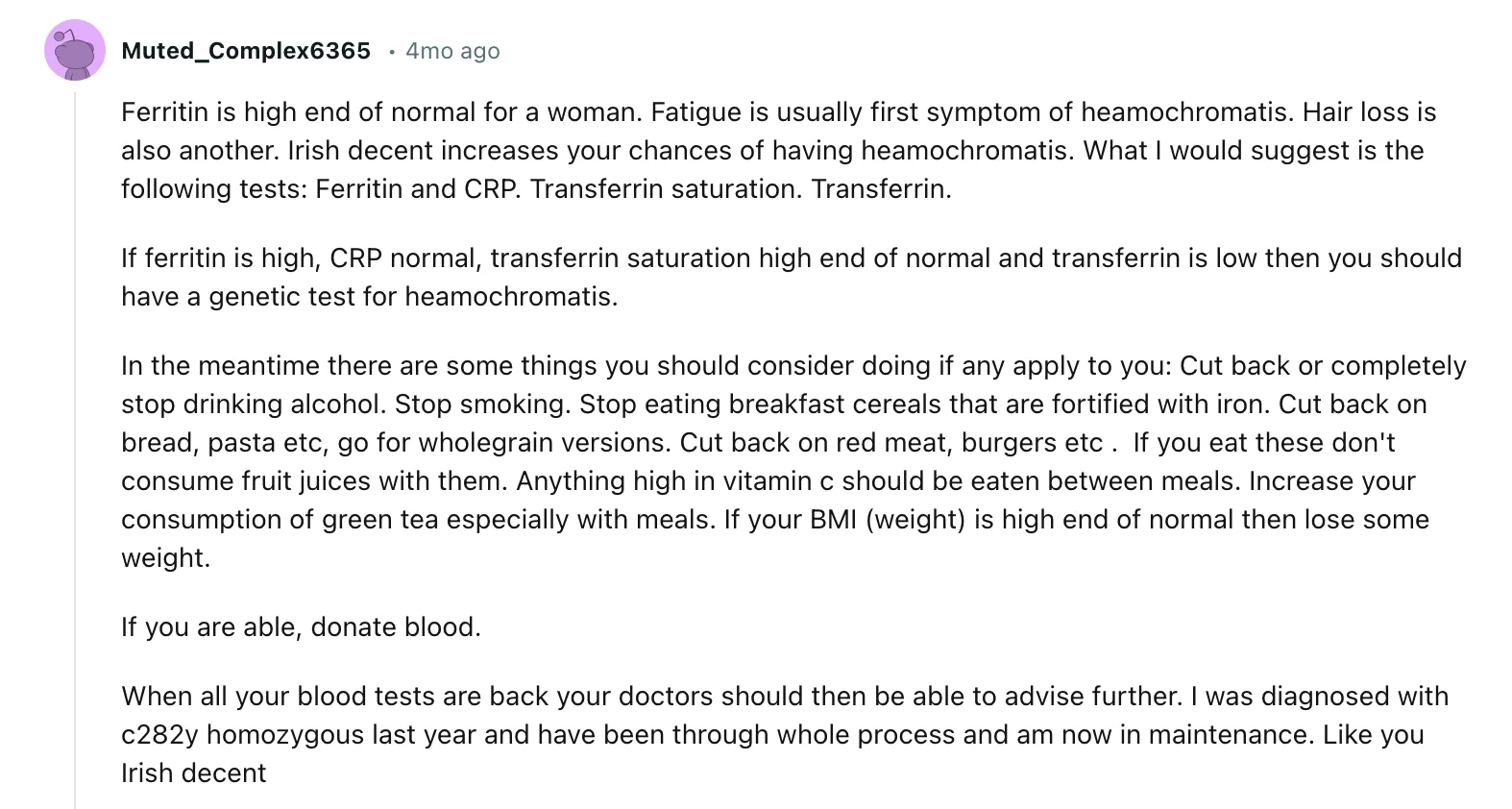The width and height of the screenshot is (1512, 809).
Task: Click the final words 'Irish decent' at bottom
Action: tap(193, 773)
